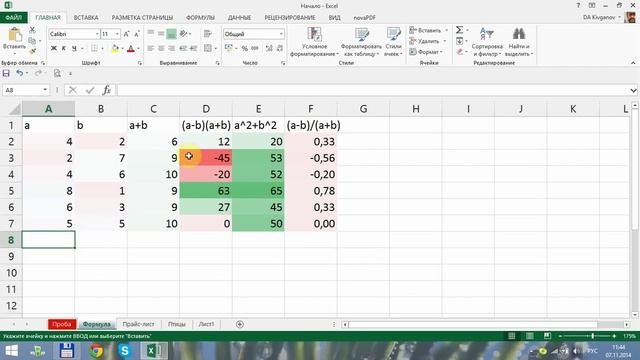This screenshot has width=640, height=360.
Task: Open the Прайс-лист sheet tab
Action: click(138, 324)
